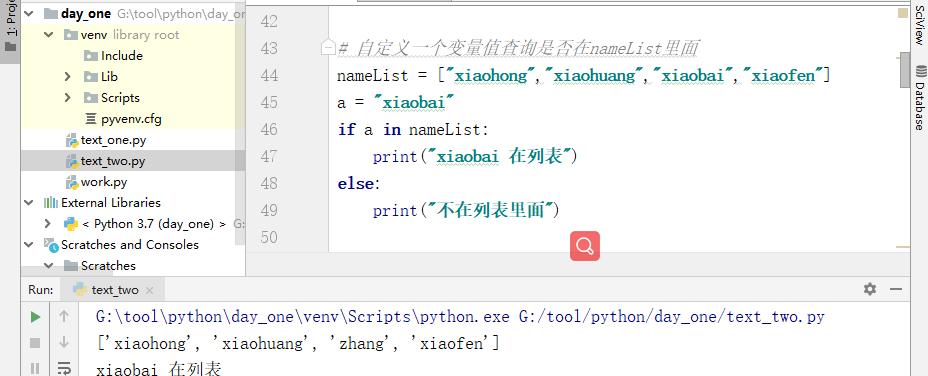This screenshot has height=376, width=928.
Task: Collapse code fold marker at line 43
Action: [x=328, y=48]
